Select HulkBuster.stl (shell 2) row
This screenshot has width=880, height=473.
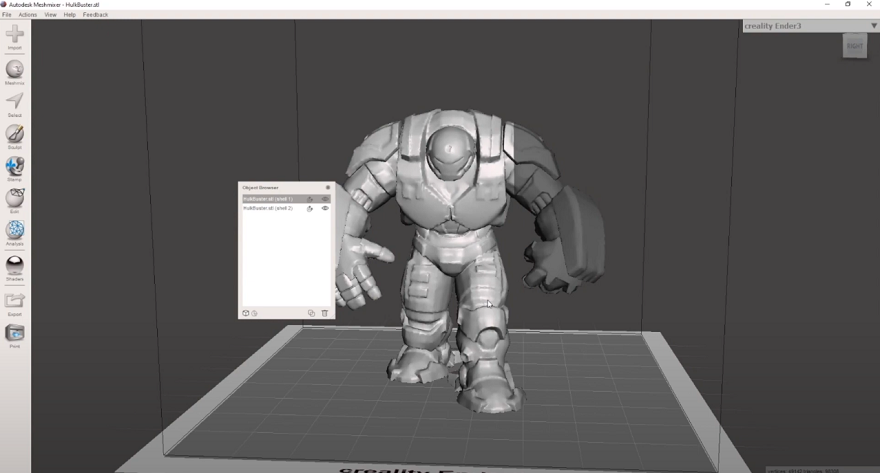tap(286, 208)
